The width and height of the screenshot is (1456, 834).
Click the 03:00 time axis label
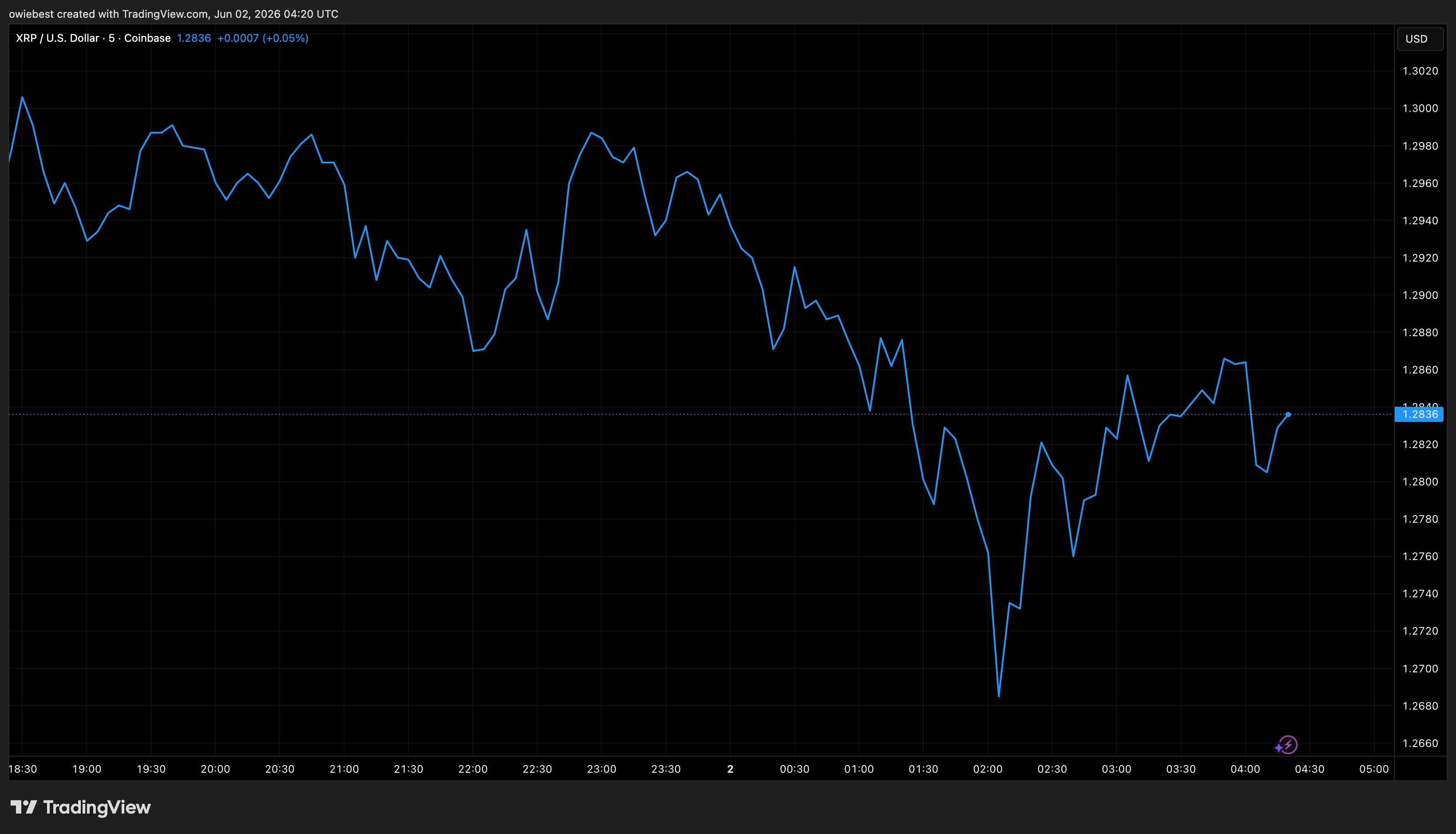(x=1116, y=769)
